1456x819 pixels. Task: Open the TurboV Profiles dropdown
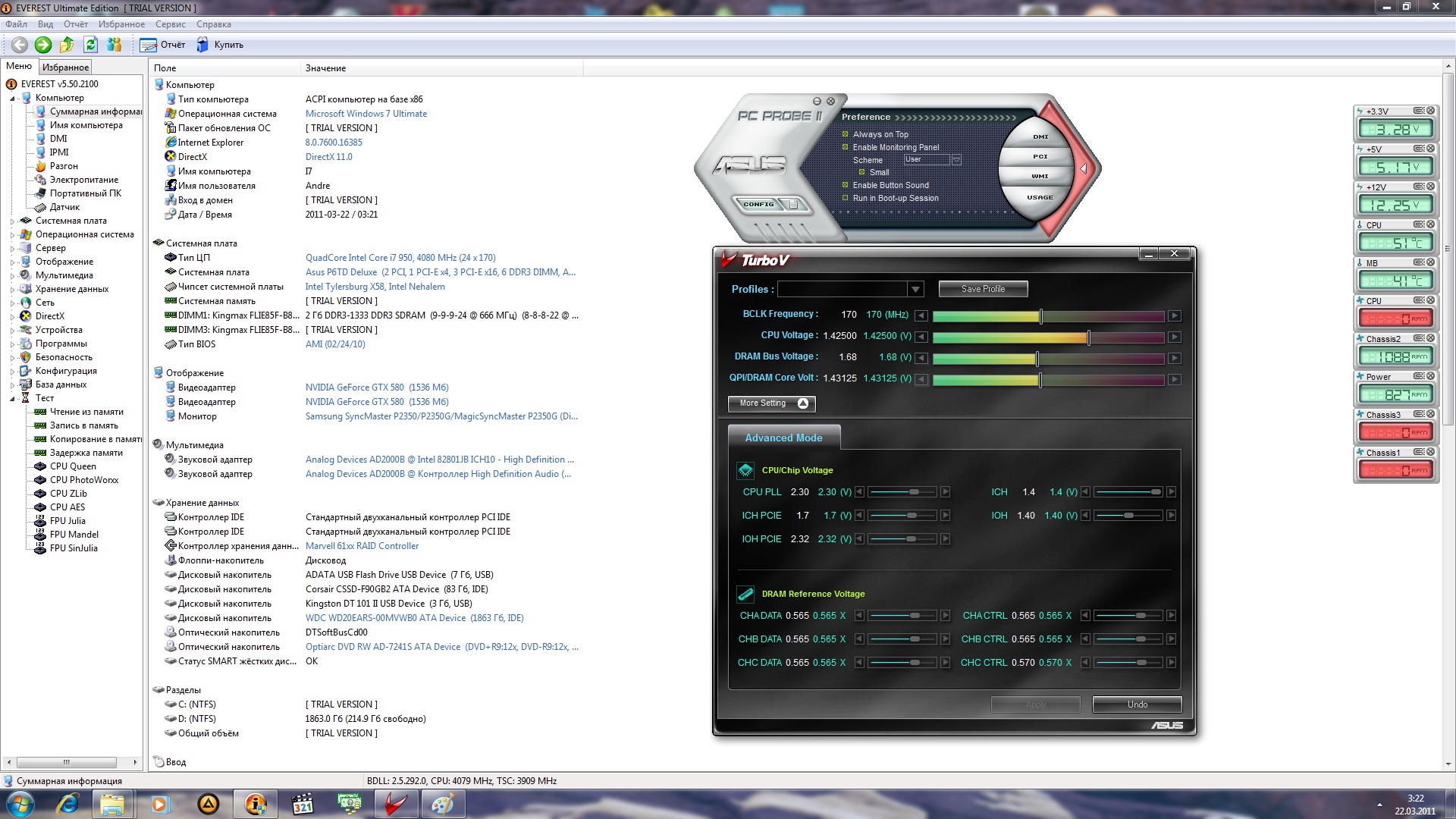(915, 289)
